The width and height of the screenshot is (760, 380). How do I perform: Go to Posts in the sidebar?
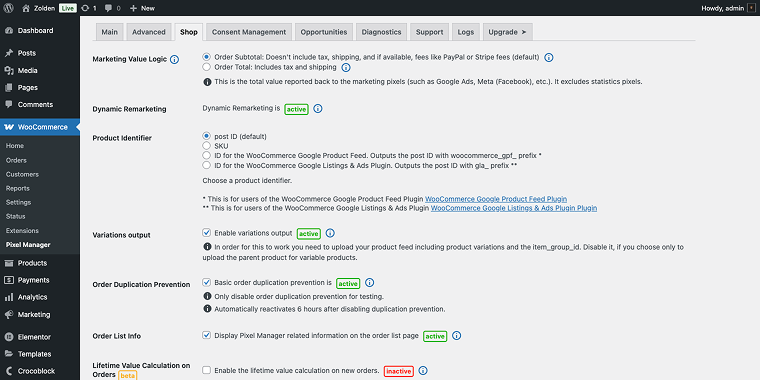40,53
